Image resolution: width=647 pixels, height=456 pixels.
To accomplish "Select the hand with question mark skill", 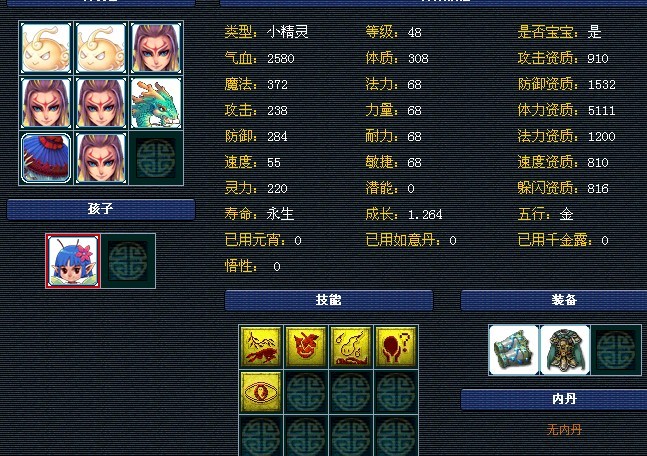I will [396, 347].
